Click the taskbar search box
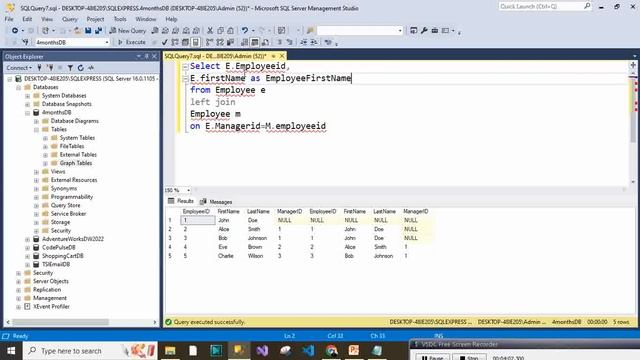Screen dimensions: 640x360 [90, 351]
